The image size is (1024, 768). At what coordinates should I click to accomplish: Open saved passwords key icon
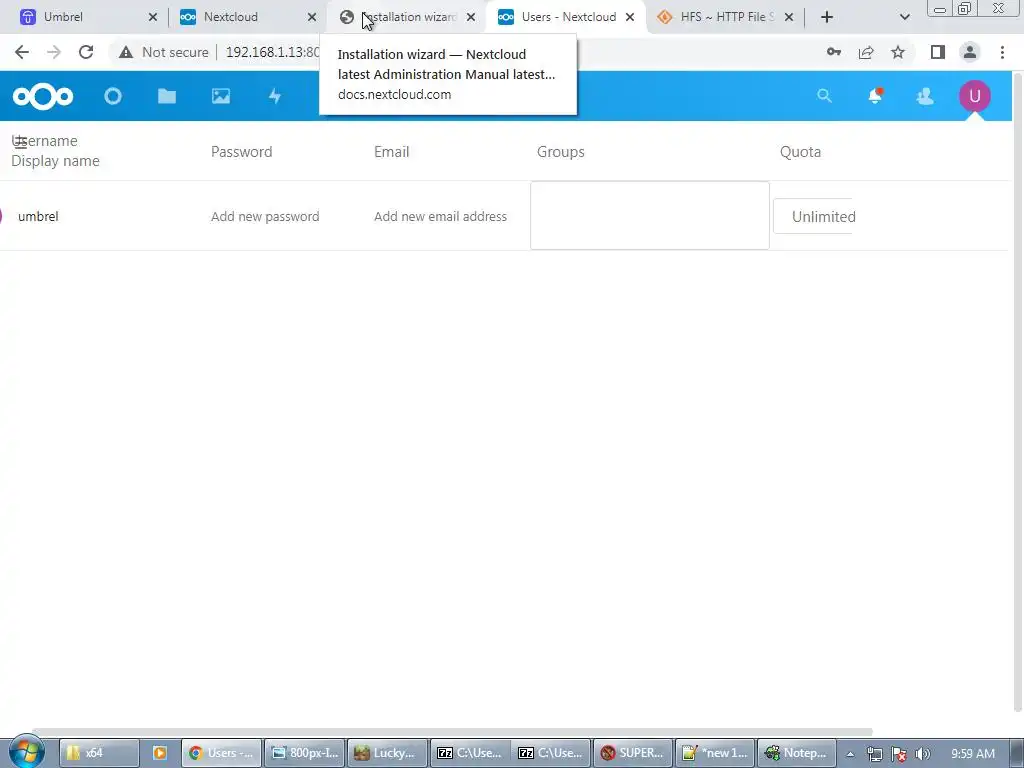click(834, 52)
